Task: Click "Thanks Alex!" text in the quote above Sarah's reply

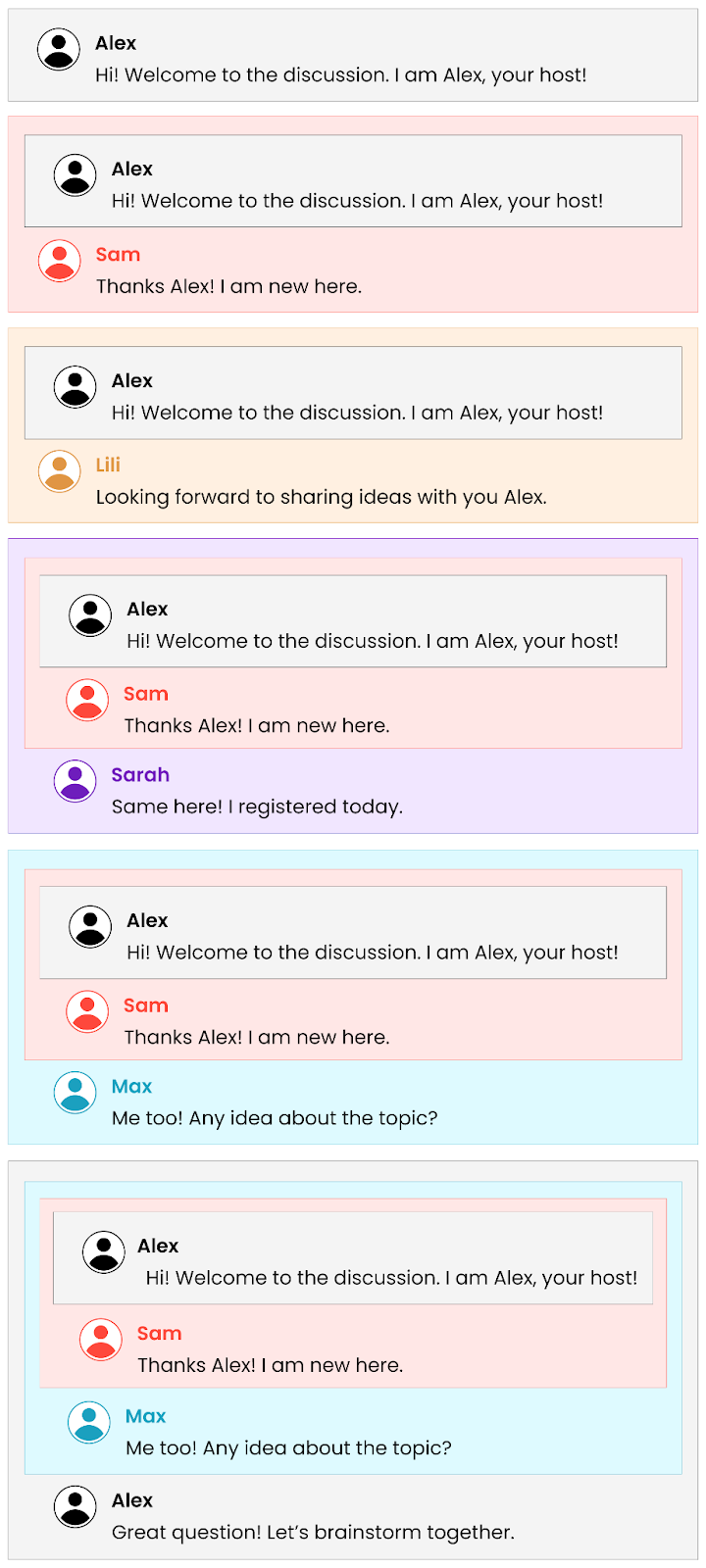Action: 257,725
